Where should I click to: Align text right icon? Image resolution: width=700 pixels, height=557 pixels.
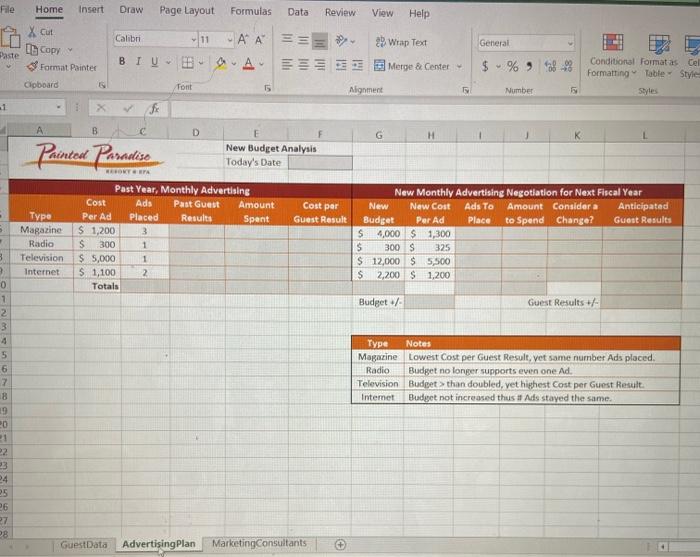point(320,65)
